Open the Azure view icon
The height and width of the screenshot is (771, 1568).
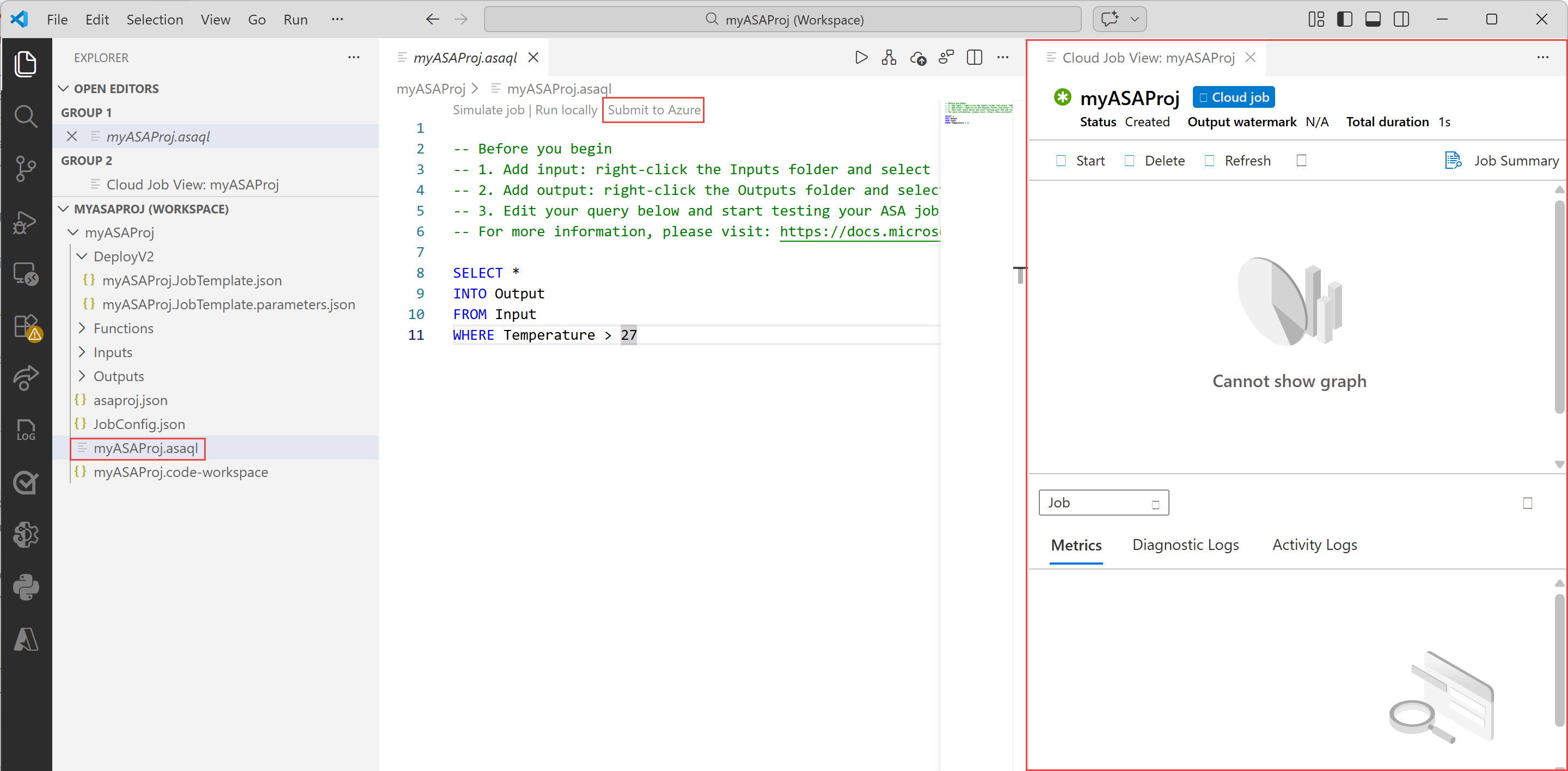click(x=25, y=640)
